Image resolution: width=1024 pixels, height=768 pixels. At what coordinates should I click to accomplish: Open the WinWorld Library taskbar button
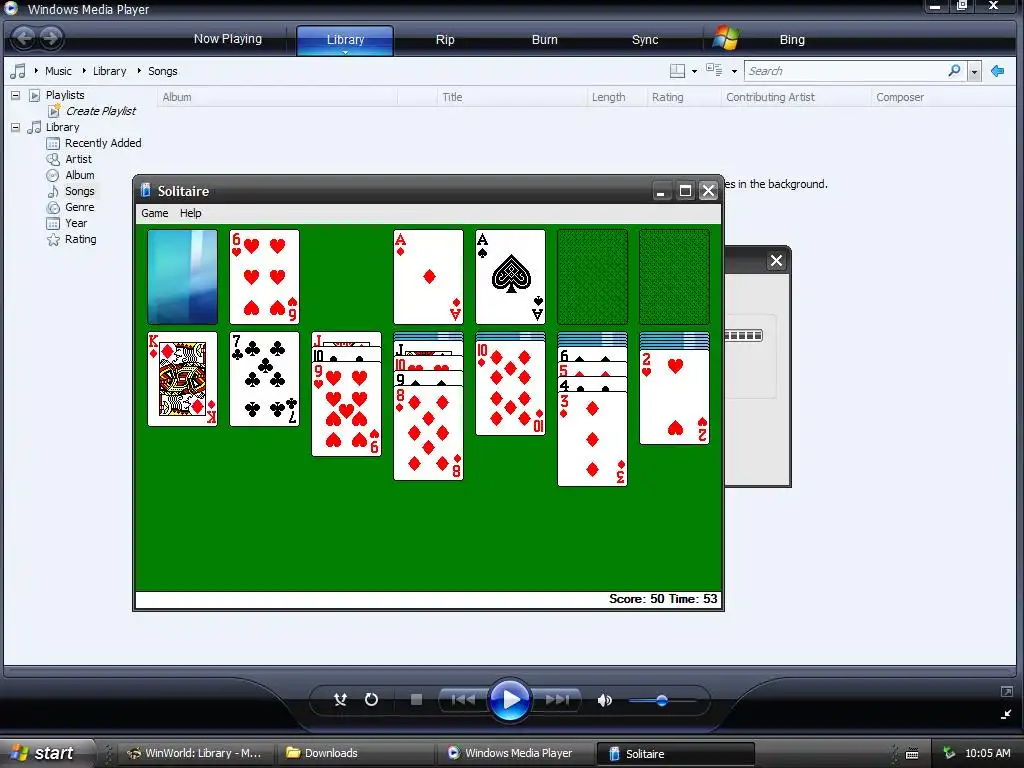pyautogui.click(x=196, y=754)
